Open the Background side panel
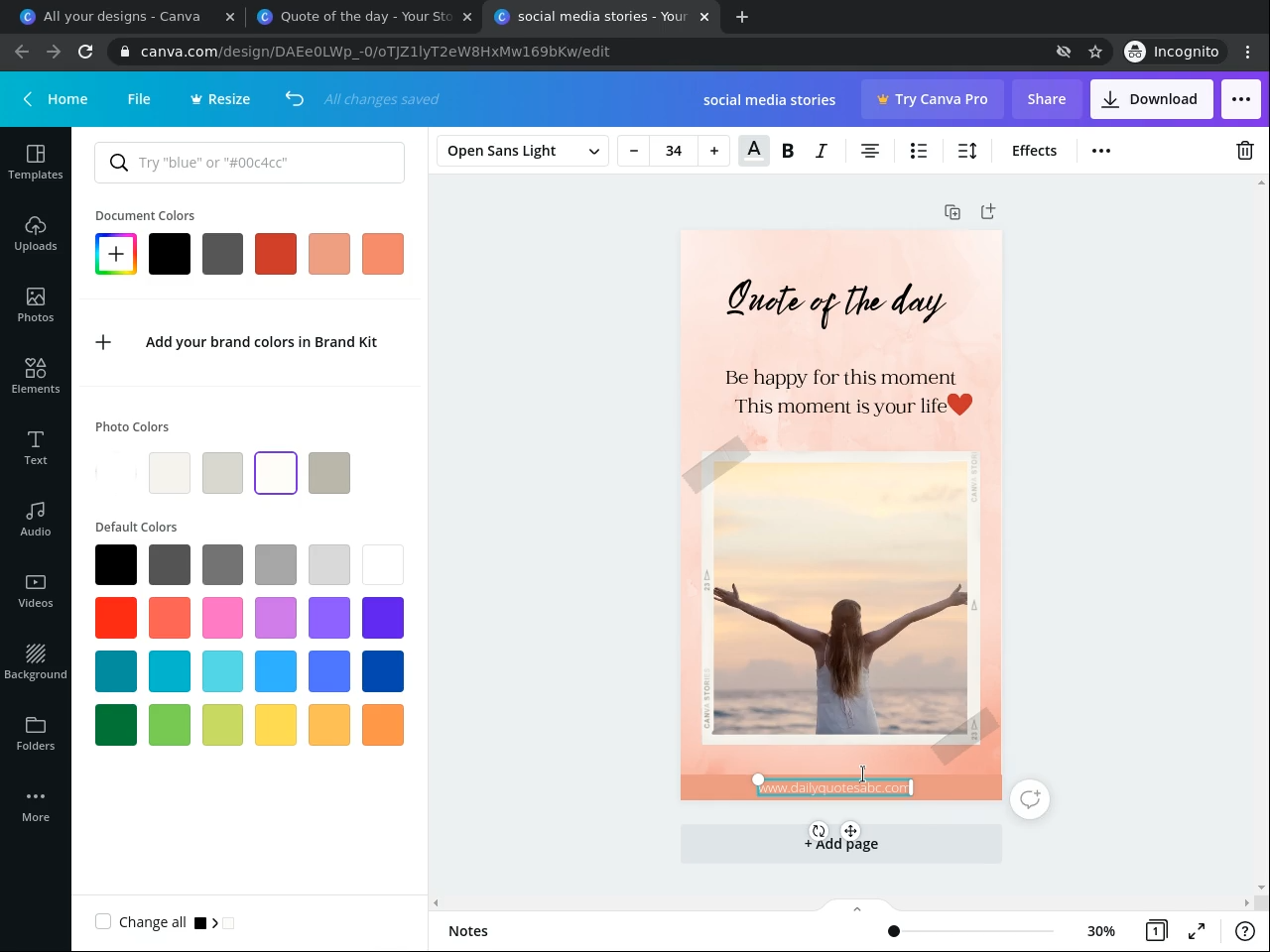The width and height of the screenshot is (1270, 952). click(x=36, y=661)
